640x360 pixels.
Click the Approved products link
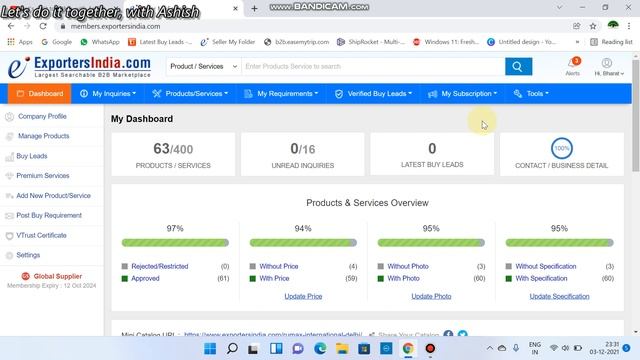[x=145, y=278]
